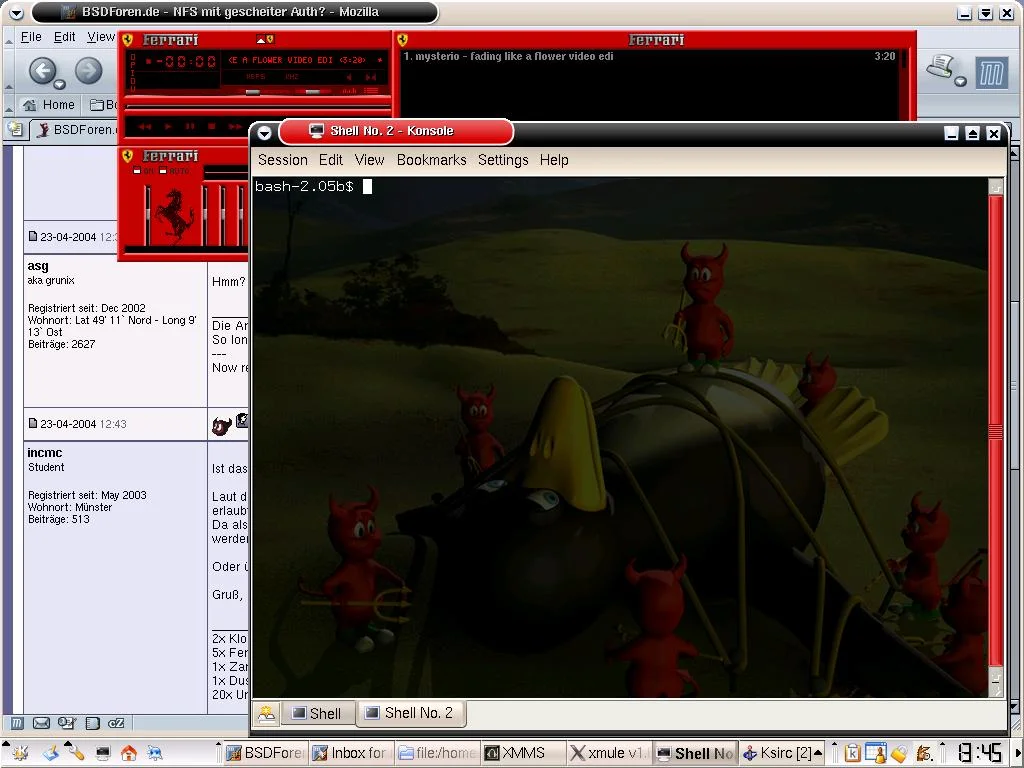Click the XMMS play button
The width and height of the screenshot is (1024, 768).
point(168,126)
